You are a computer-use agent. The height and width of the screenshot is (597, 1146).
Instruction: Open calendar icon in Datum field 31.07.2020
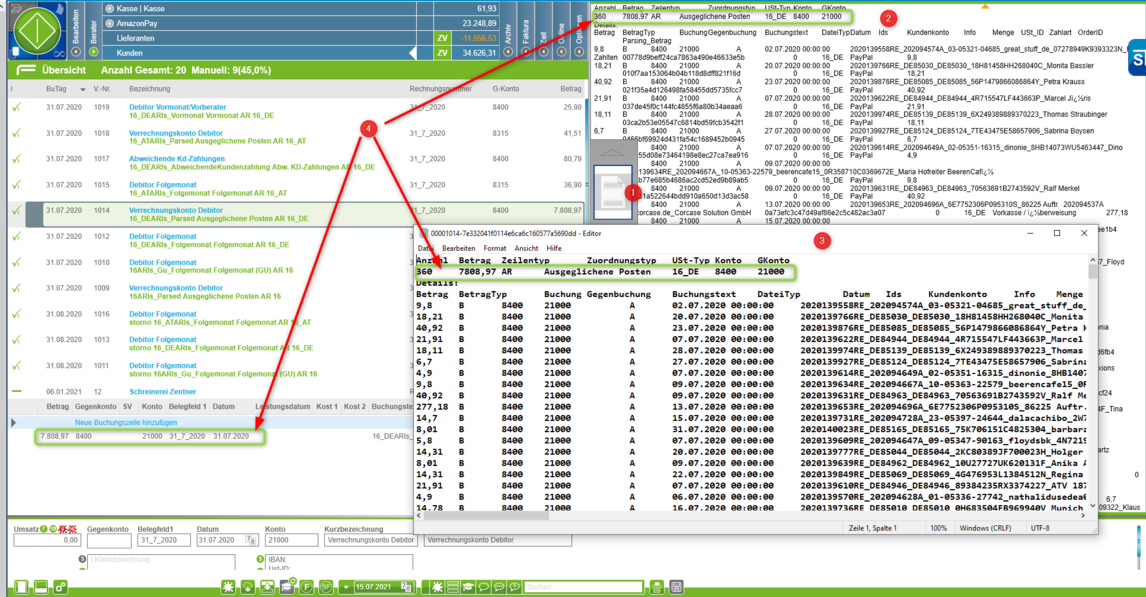click(x=251, y=540)
